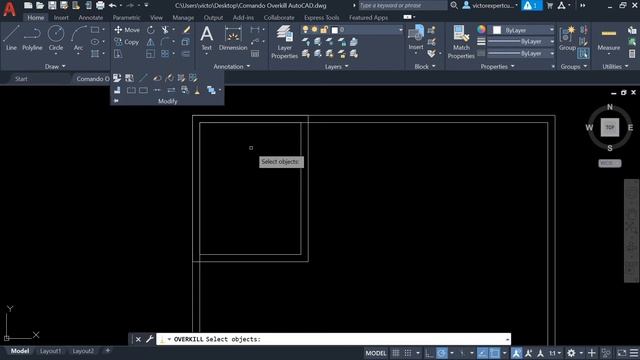640x360 pixels.
Task: Switch to the Start file tab
Action: pyautogui.click(x=21, y=79)
